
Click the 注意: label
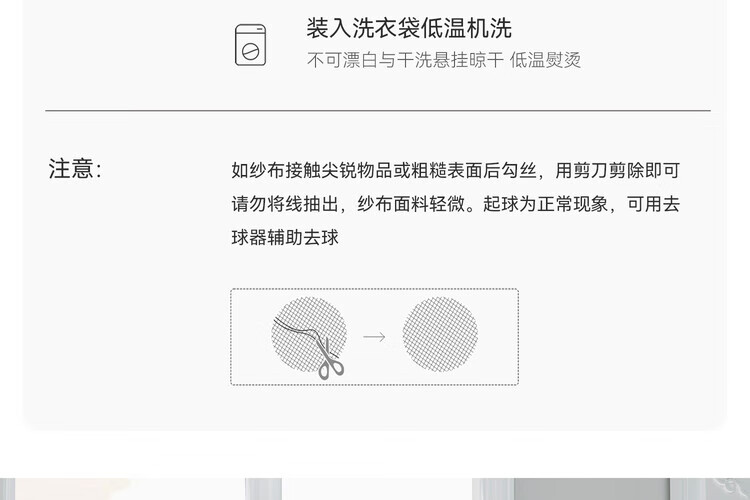point(75,169)
